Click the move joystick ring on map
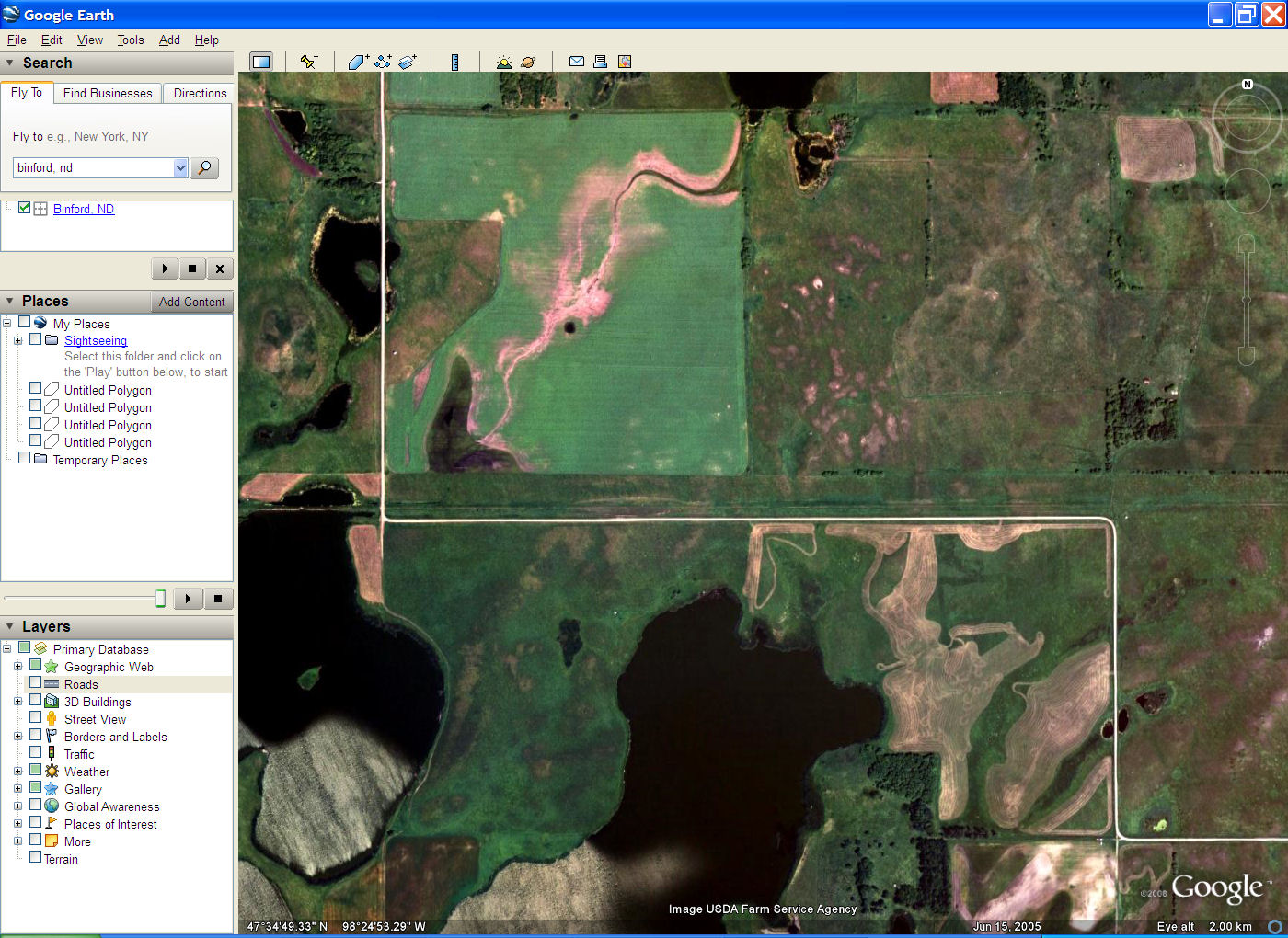The image size is (1288, 938). (1247, 192)
